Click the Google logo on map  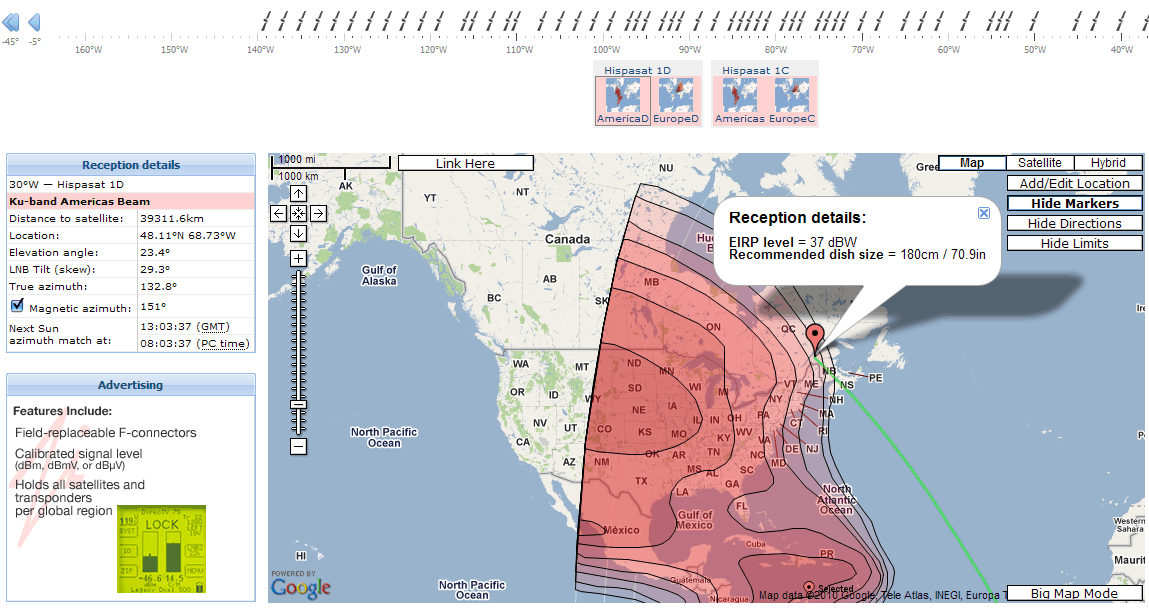[300, 585]
